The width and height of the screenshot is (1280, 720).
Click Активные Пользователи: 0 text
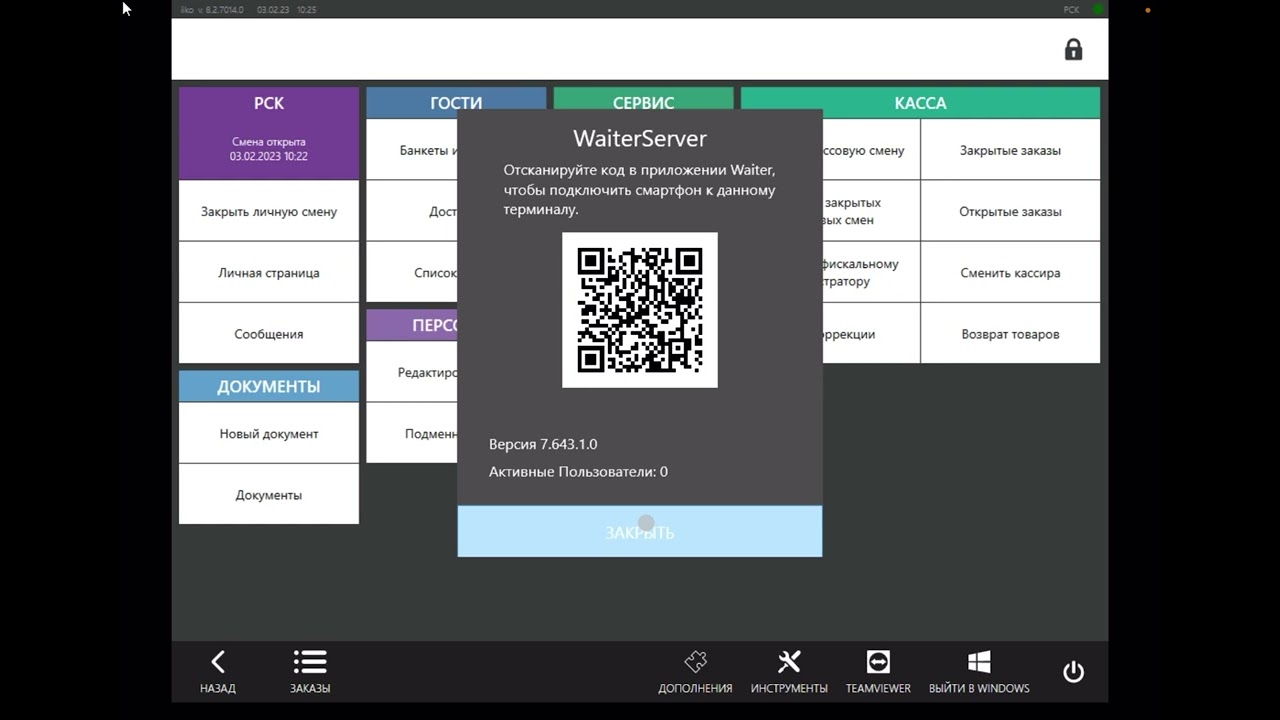(x=578, y=471)
